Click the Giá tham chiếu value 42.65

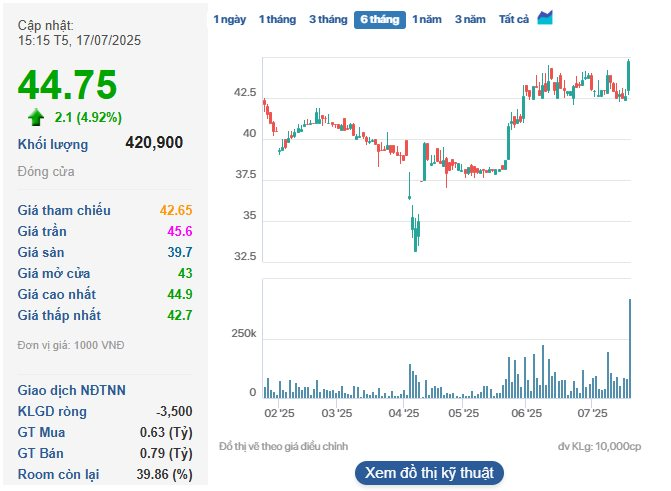pos(176,210)
